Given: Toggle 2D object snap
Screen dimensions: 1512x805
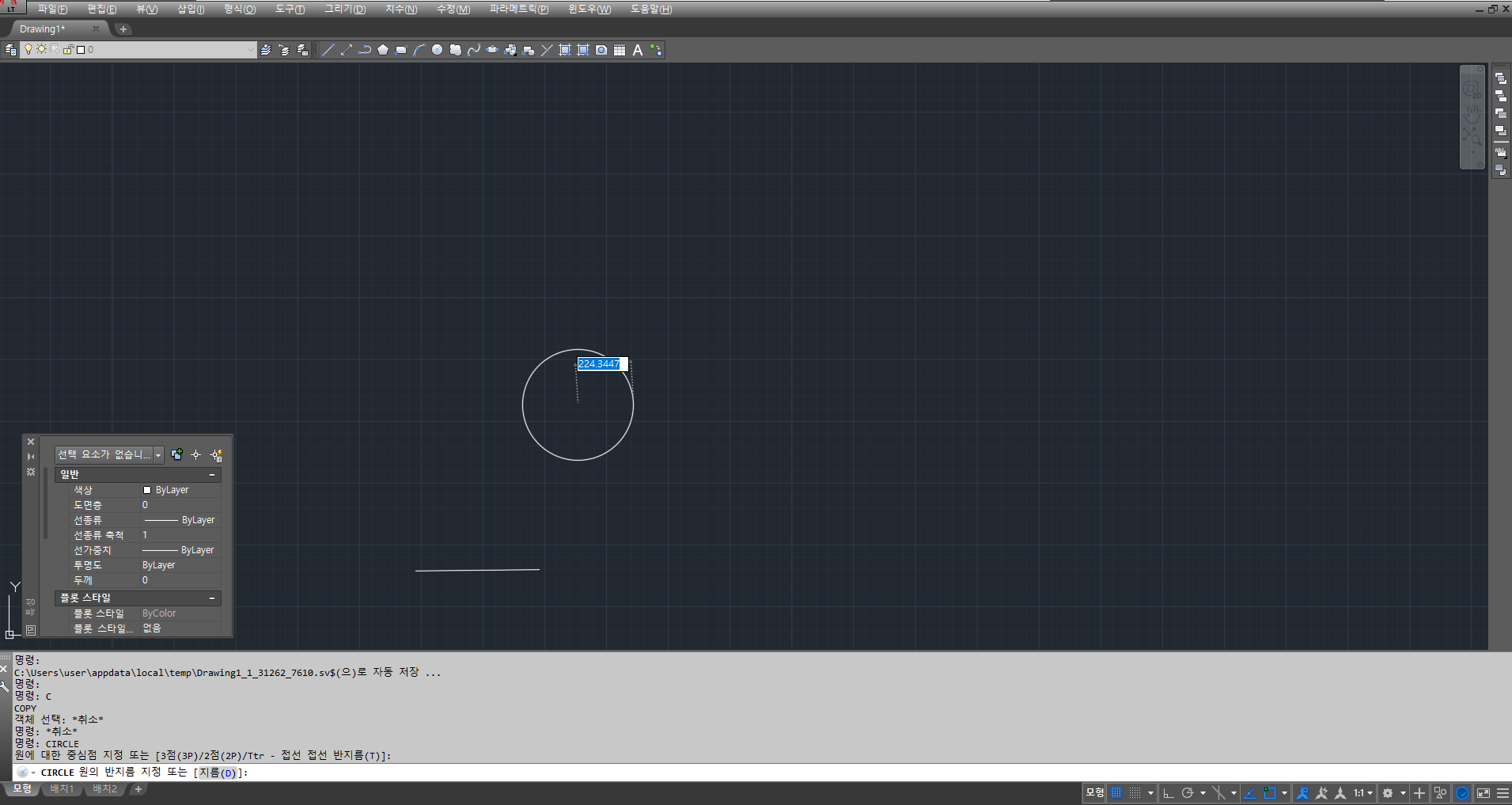Looking at the screenshot, I should (x=1269, y=792).
